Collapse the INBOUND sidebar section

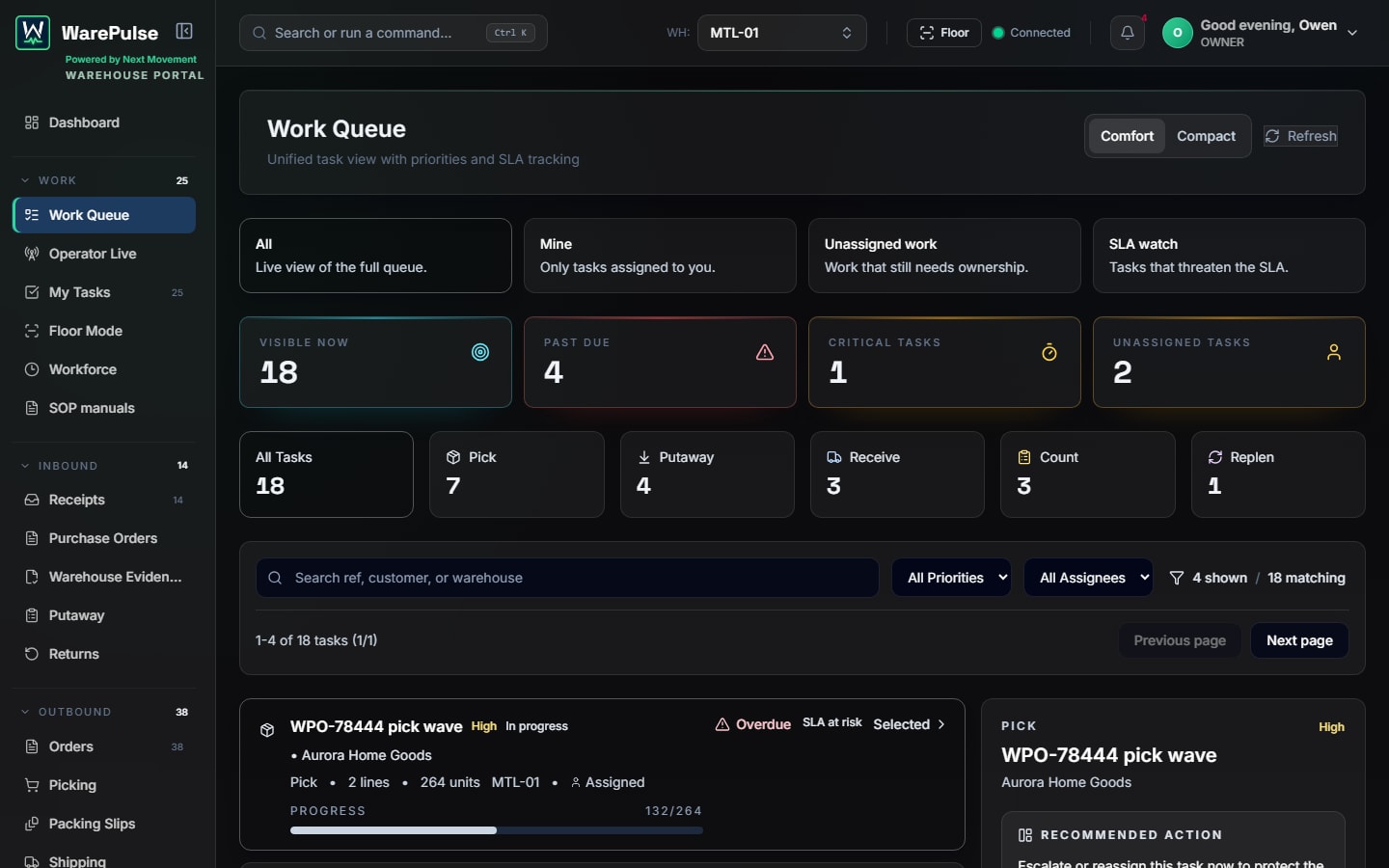point(104,466)
